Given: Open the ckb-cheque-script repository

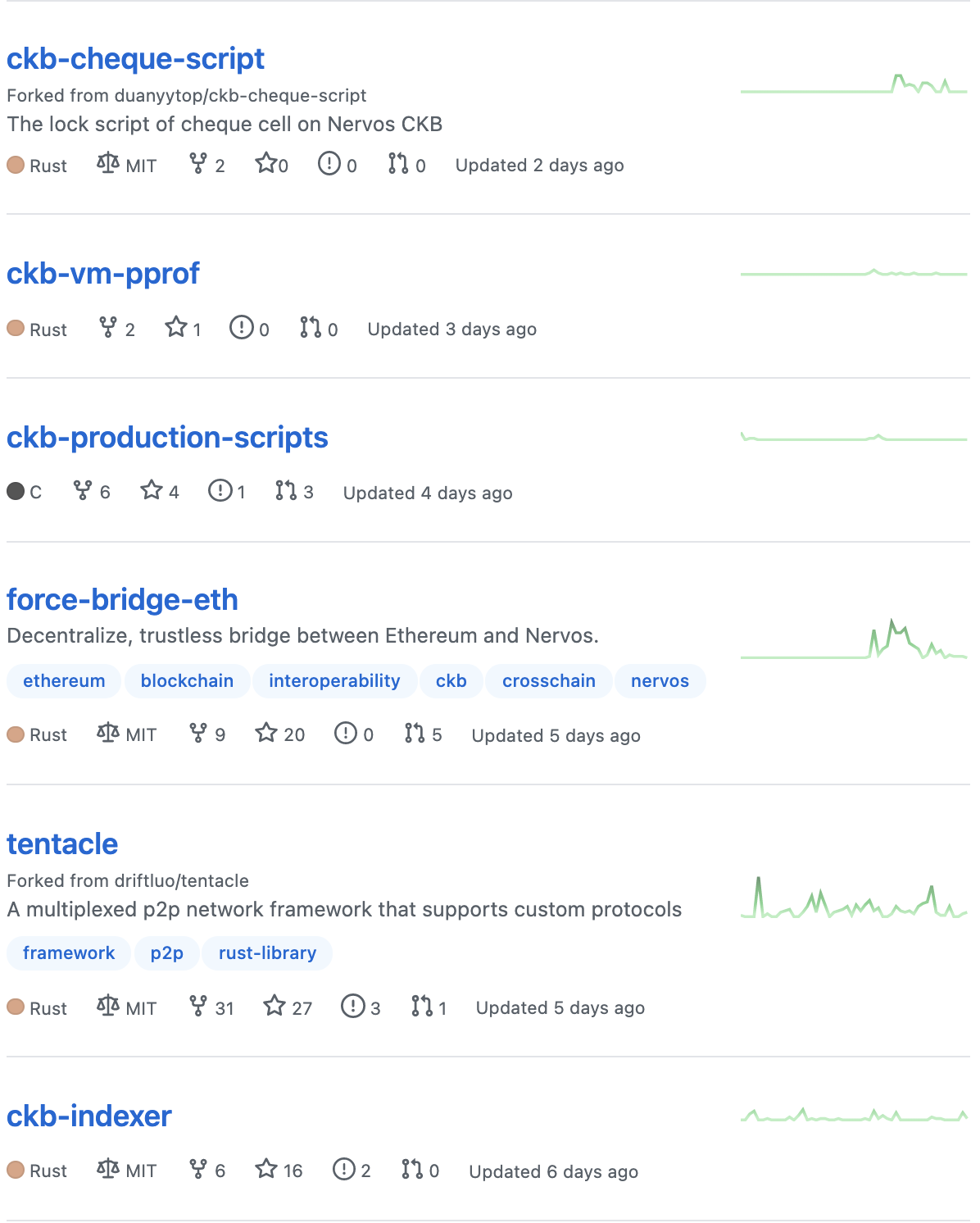Looking at the screenshot, I should 135,59.
